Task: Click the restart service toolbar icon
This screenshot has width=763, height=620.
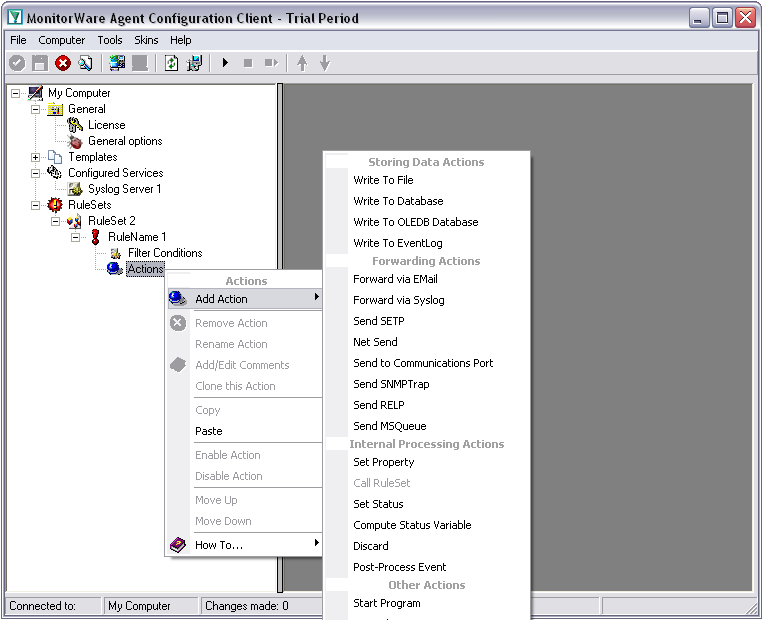Action: click(271, 63)
